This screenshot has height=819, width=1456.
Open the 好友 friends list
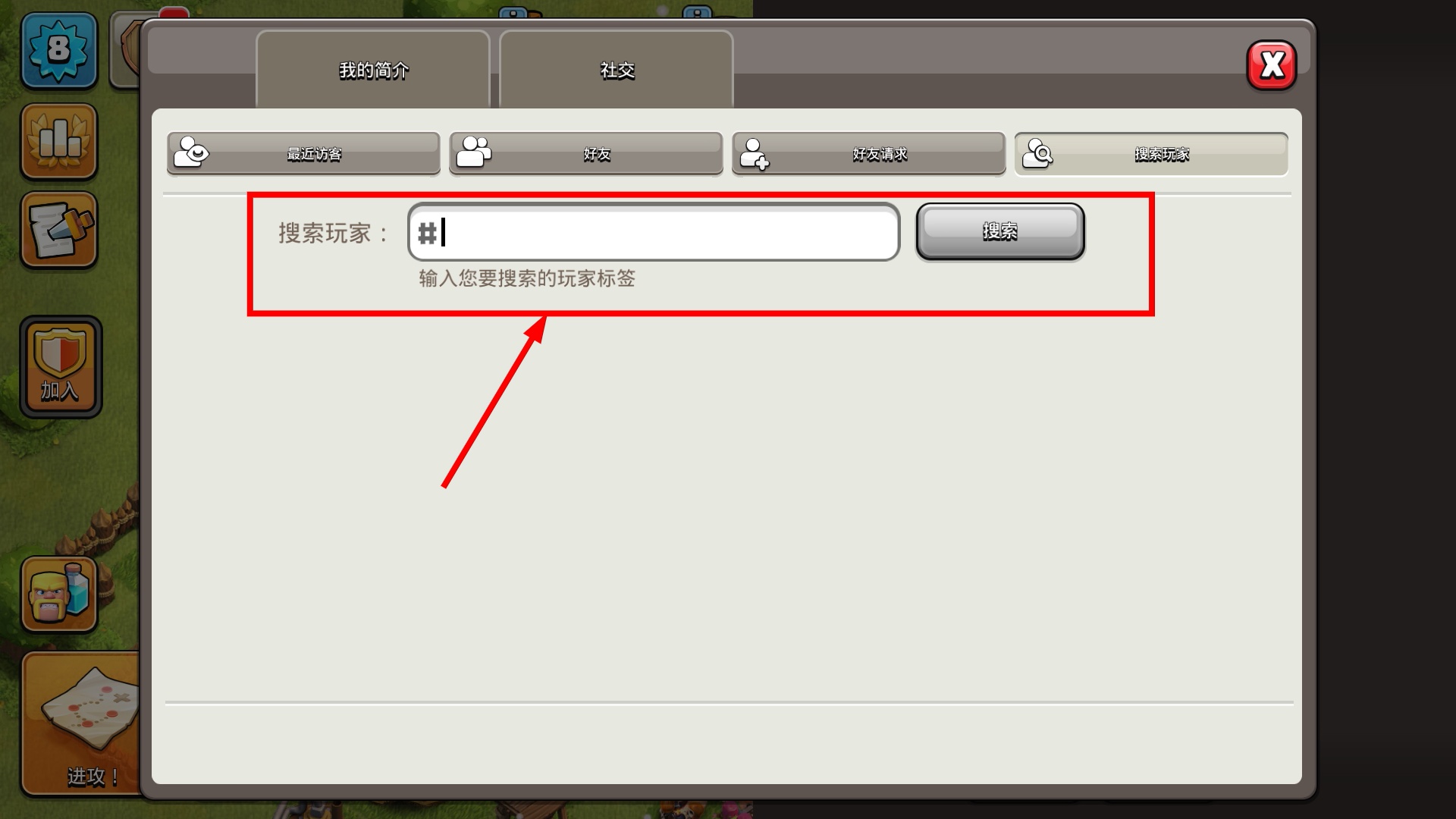point(586,154)
